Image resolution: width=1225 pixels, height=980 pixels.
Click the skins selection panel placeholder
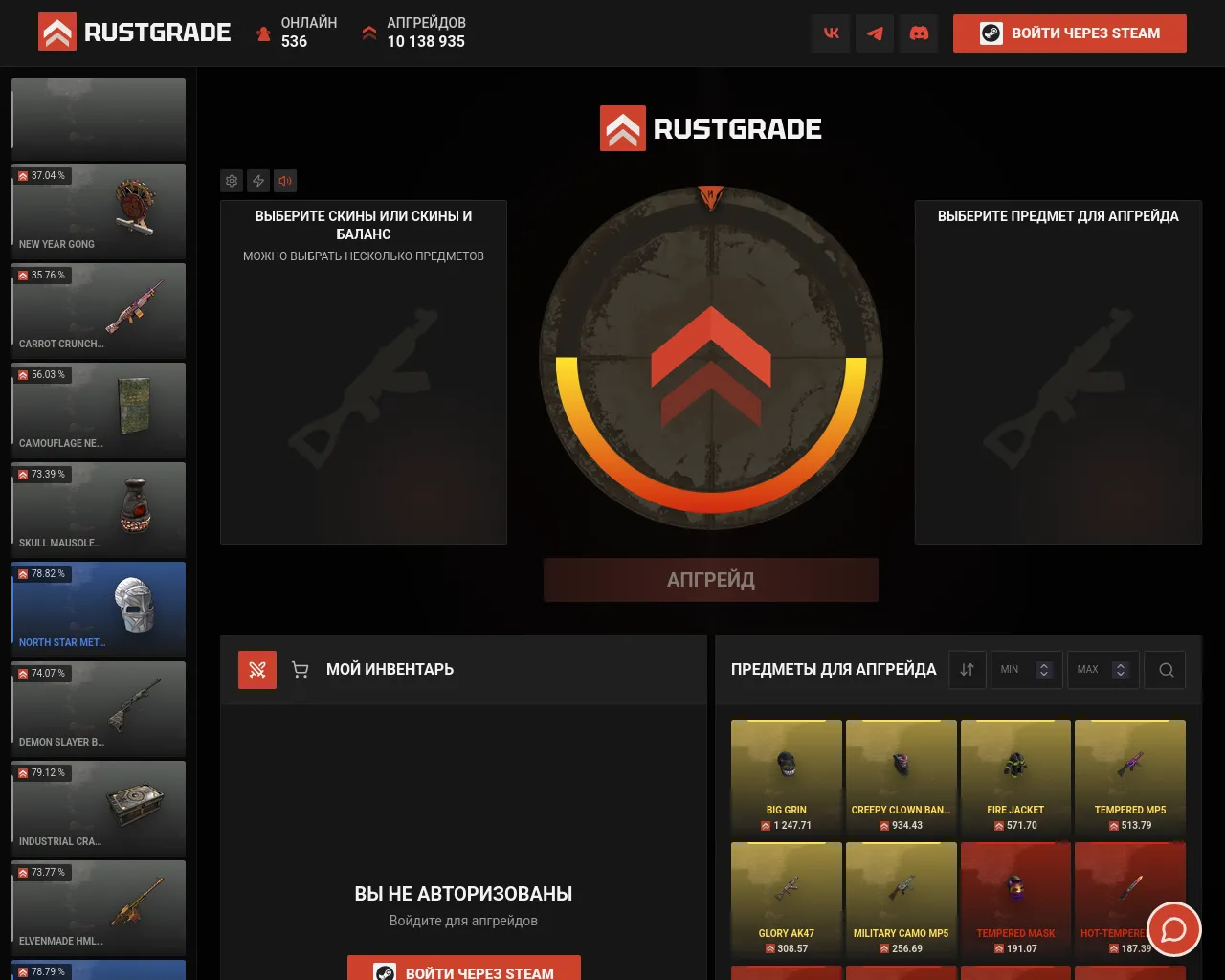coord(364,372)
